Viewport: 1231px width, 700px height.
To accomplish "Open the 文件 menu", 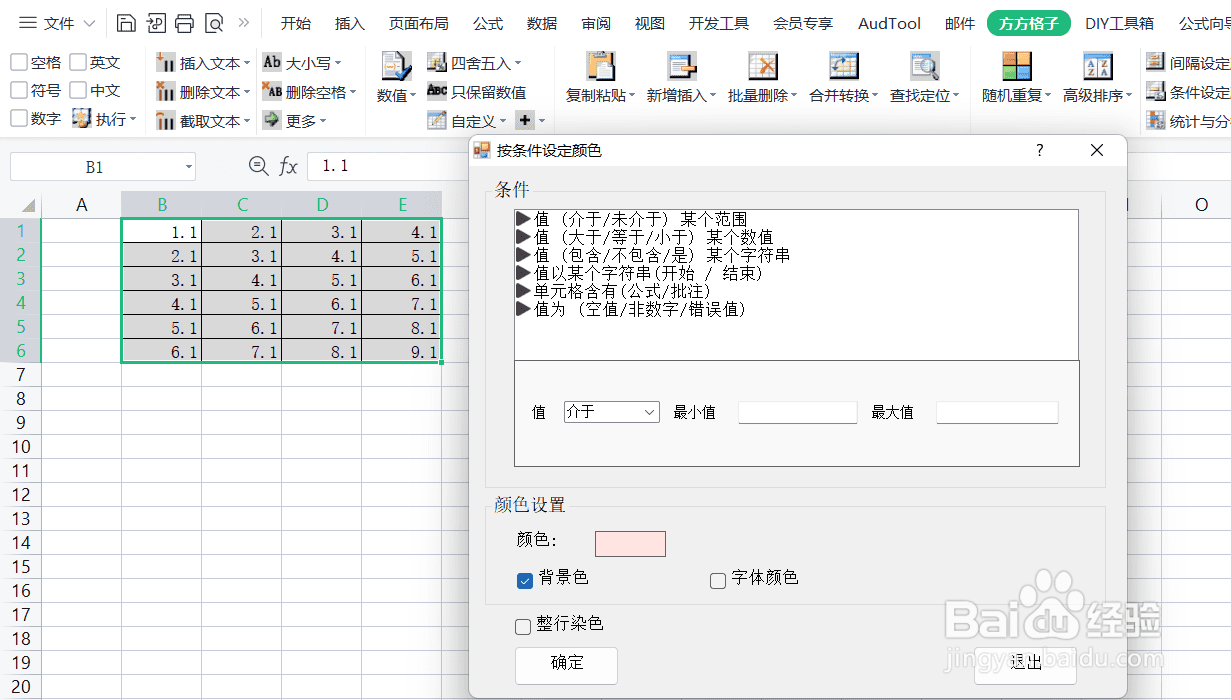I will [59, 23].
